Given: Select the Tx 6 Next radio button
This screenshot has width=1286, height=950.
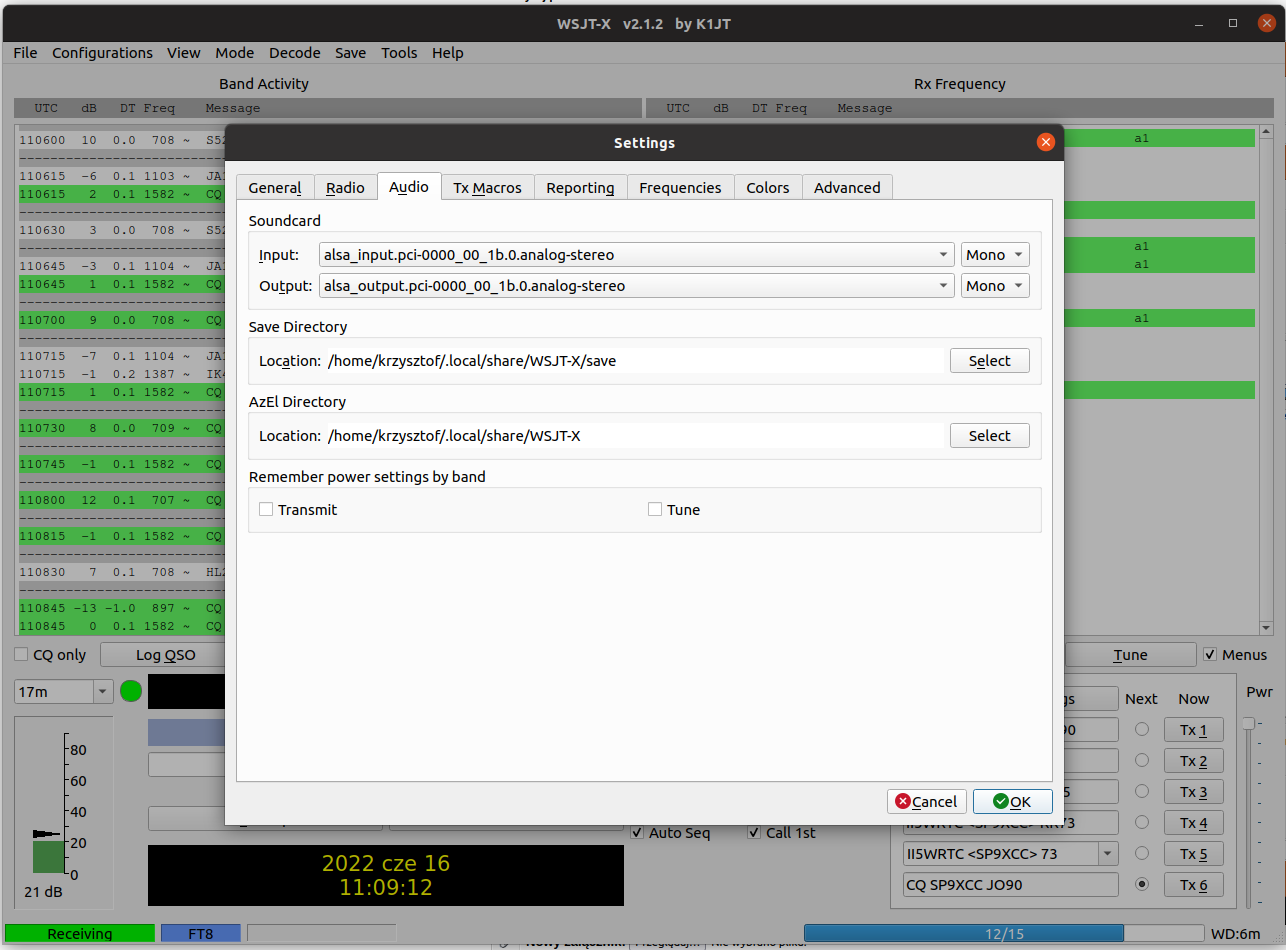Looking at the screenshot, I should click(1141, 885).
